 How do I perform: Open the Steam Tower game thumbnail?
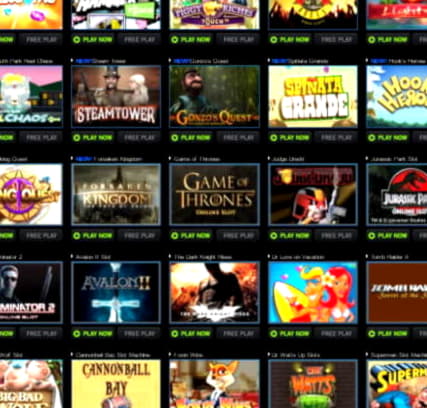(x=116, y=96)
